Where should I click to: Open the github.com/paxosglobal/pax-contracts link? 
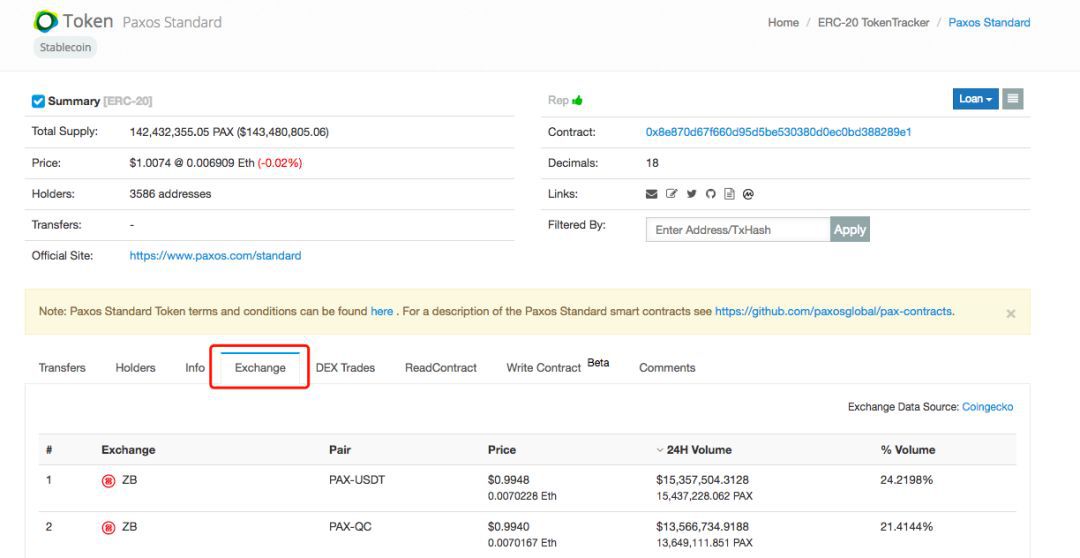(834, 311)
